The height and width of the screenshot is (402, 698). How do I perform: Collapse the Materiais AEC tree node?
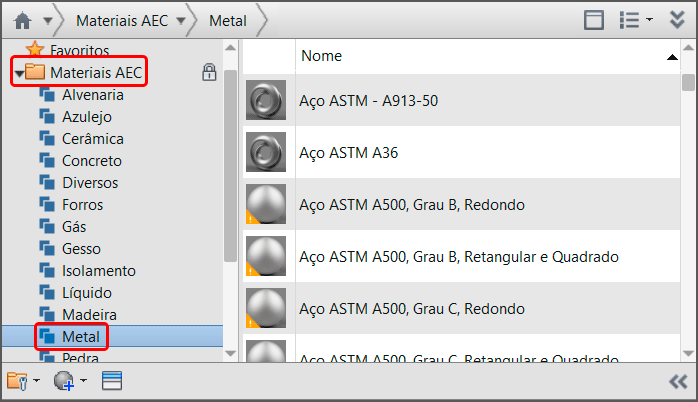click(x=19, y=73)
